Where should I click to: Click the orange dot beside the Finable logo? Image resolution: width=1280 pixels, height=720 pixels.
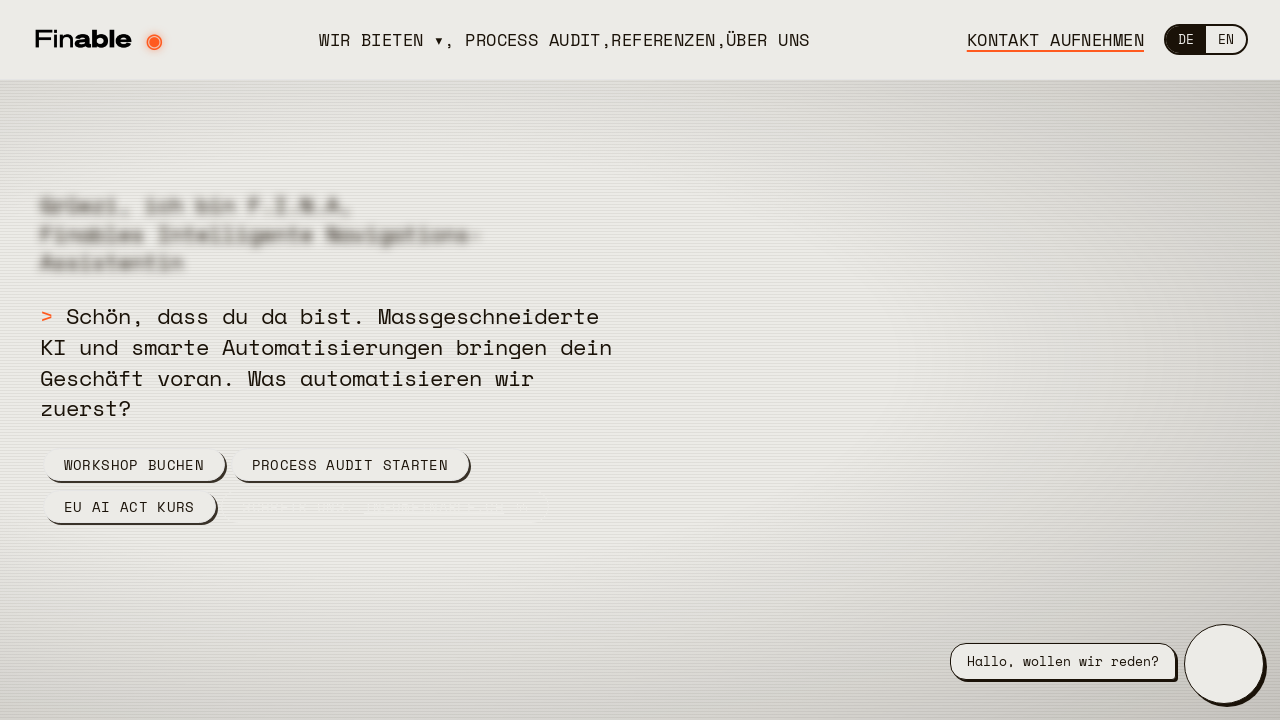point(154,41)
